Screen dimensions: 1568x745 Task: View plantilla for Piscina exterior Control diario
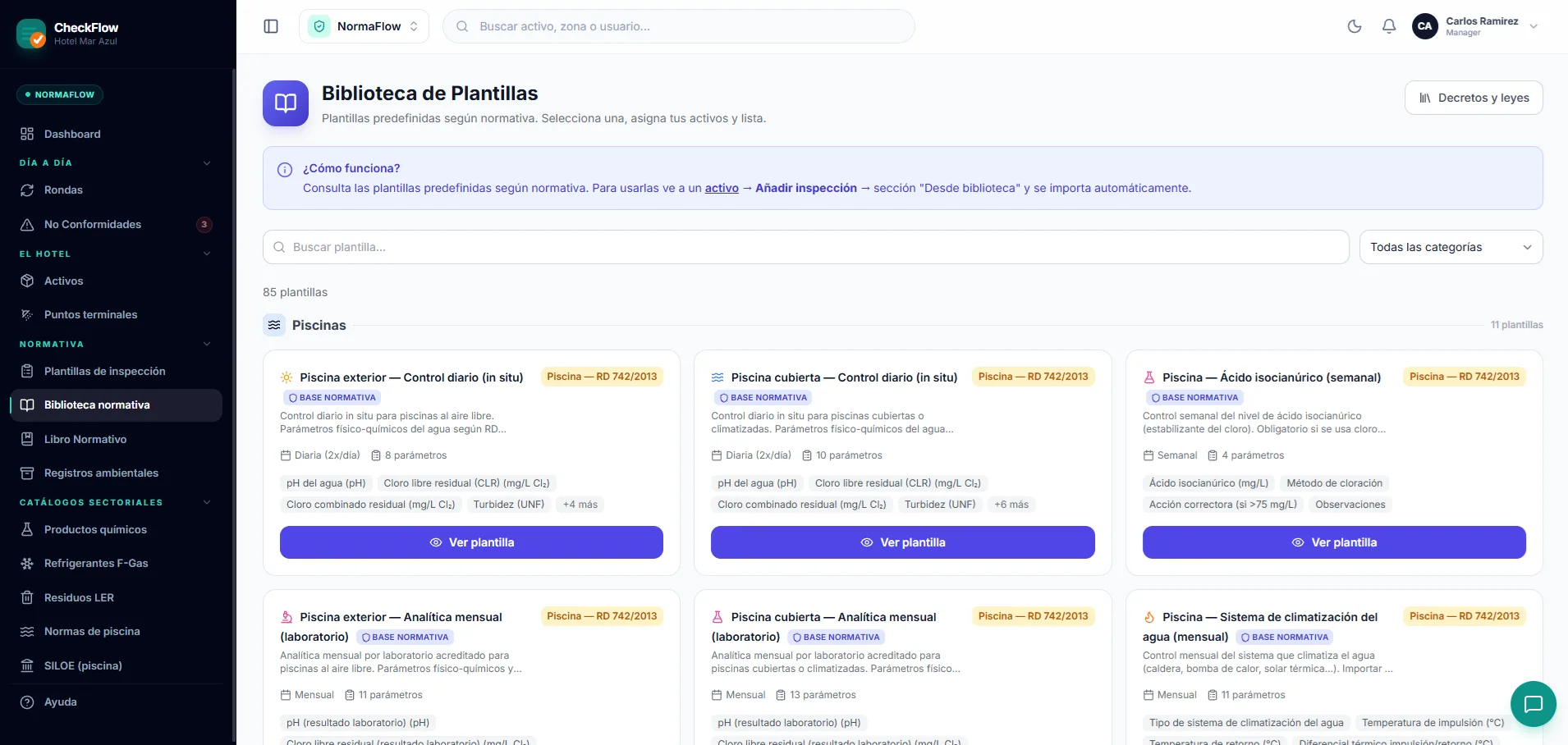pyautogui.click(x=471, y=542)
